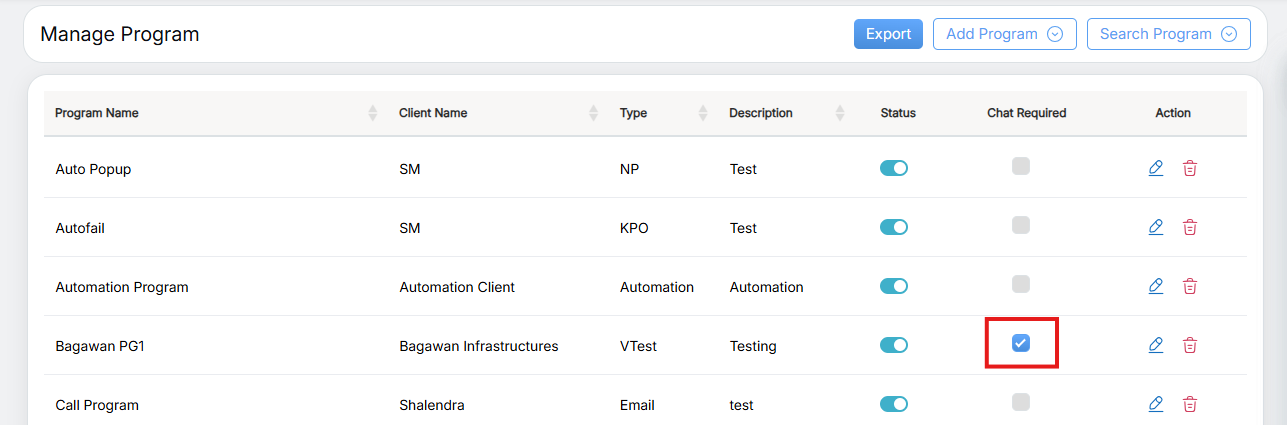Click the edit pencil for Autofail
Image resolution: width=1287 pixels, height=425 pixels.
1156,227
